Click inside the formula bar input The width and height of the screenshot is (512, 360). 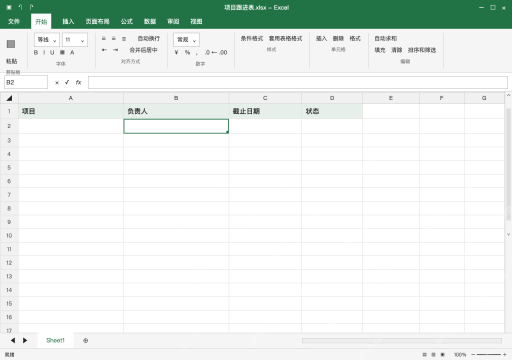(298, 82)
